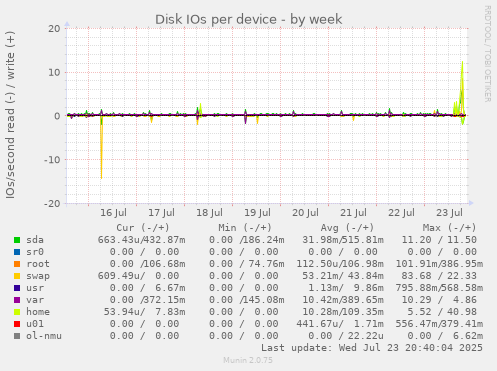
Task: Click the orange root legend swatch
Action: click(17, 264)
